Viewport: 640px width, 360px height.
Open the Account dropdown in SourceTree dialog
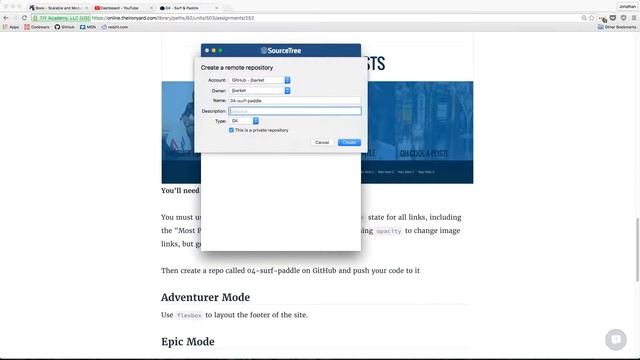coord(260,80)
